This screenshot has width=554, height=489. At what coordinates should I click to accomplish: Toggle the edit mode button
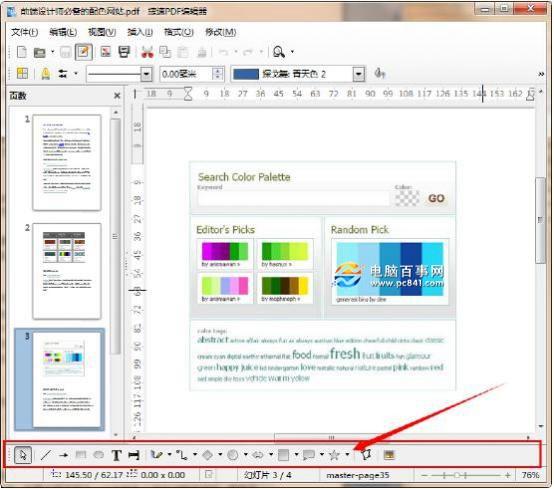pos(84,52)
